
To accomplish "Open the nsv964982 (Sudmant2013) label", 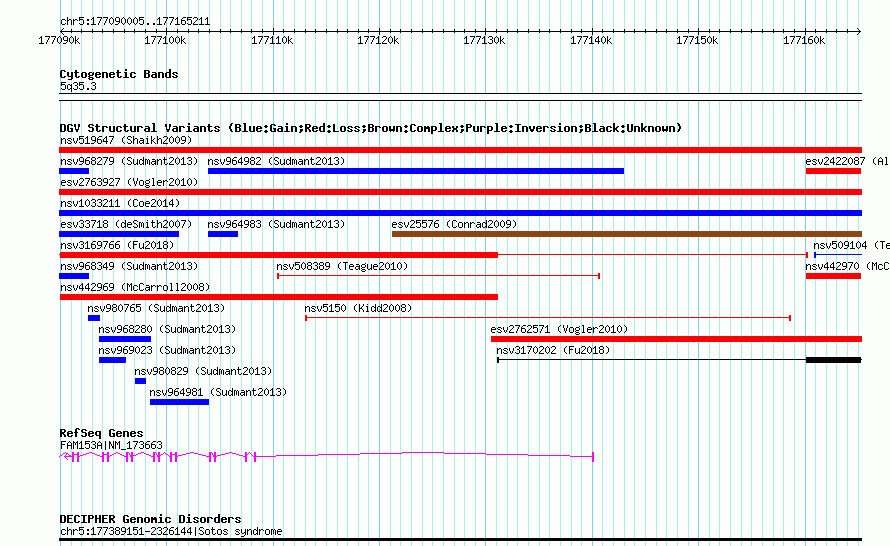I will (x=276, y=161).
